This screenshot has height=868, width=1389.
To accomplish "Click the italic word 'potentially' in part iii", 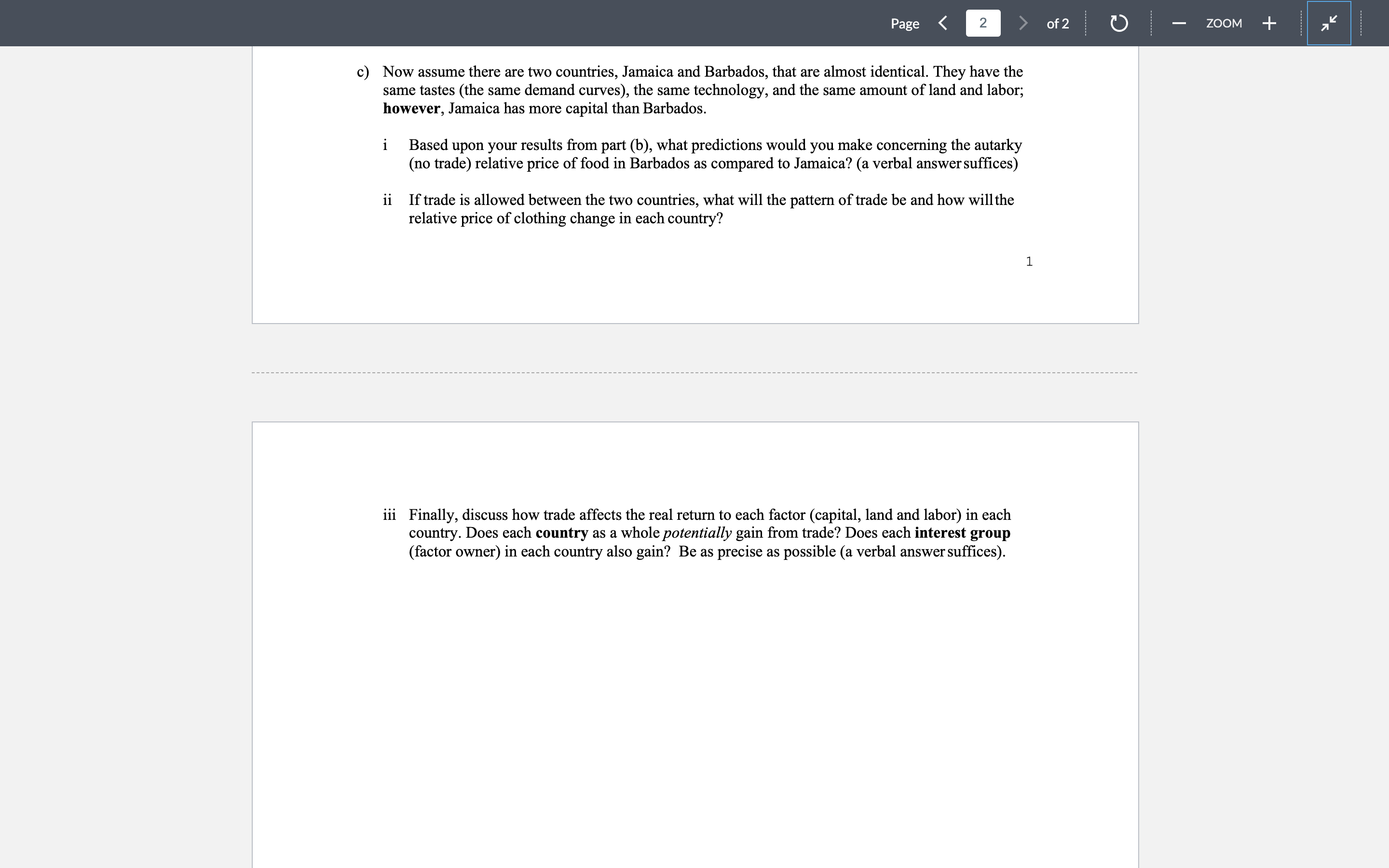I will (697, 533).
